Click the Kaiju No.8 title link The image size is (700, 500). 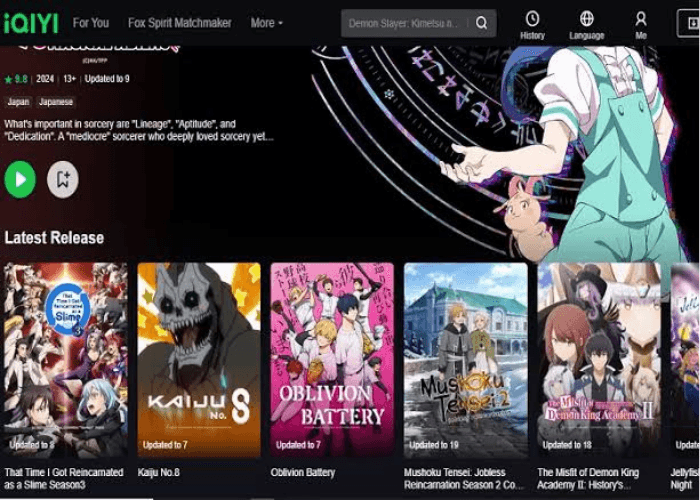(x=158, y=473)
